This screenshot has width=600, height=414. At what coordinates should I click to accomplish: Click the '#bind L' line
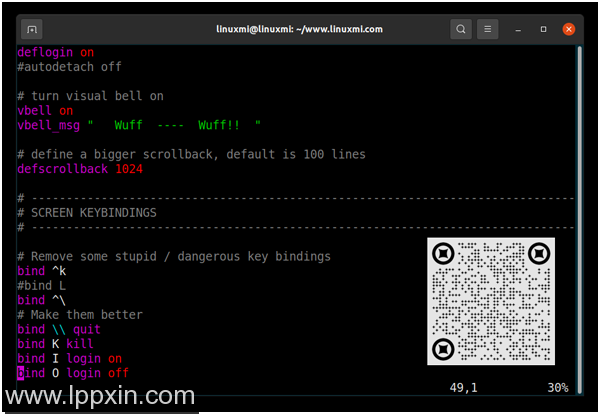[42, 285]
